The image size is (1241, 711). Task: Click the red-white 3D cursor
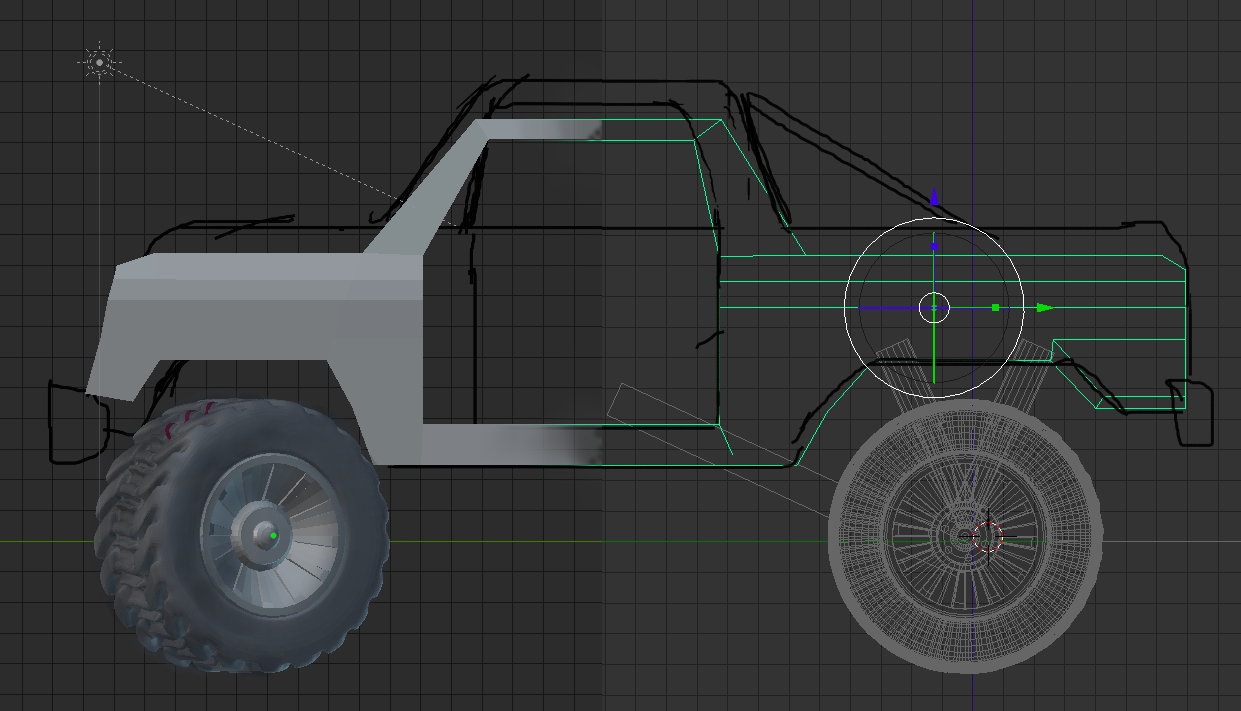(x=987, y=536)
